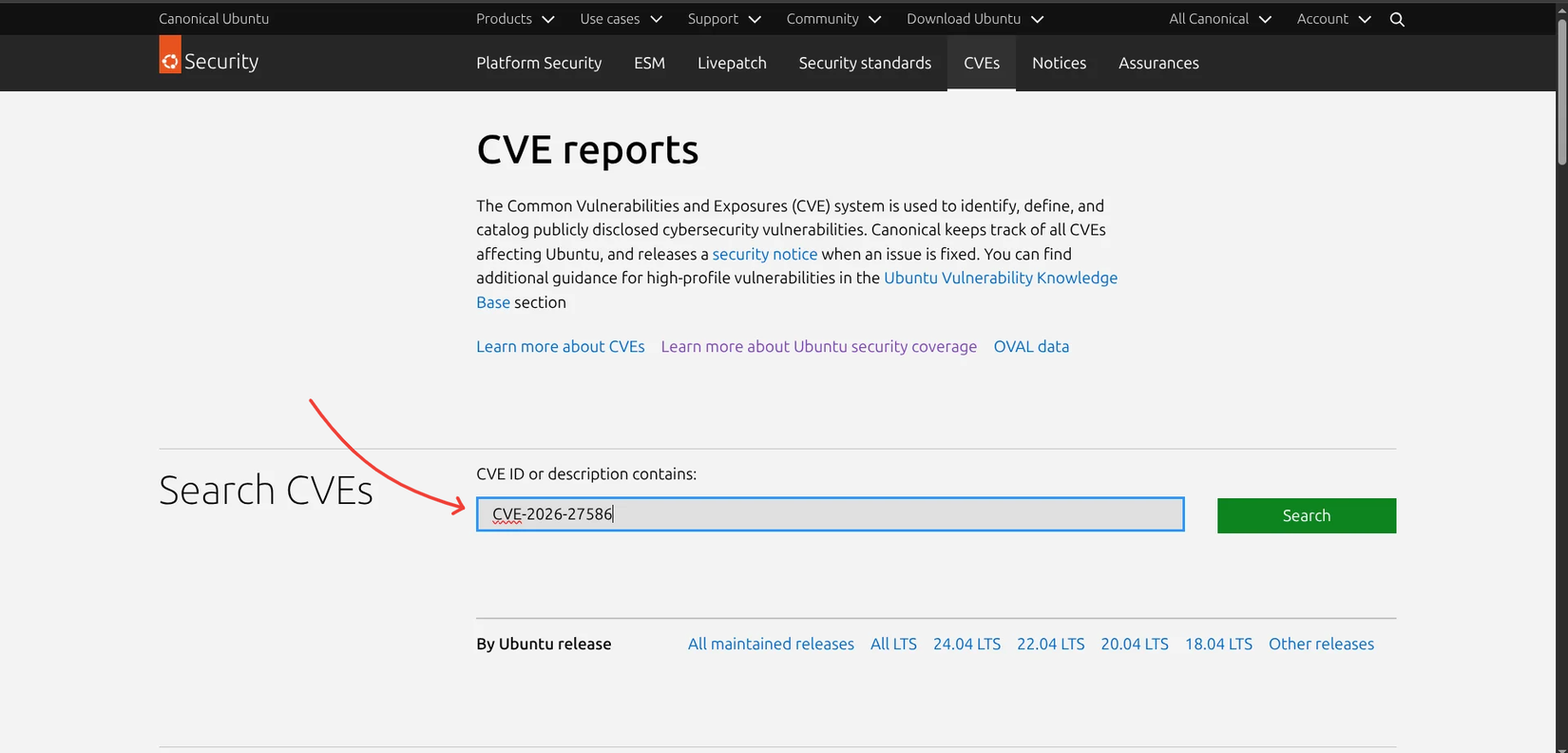Image resolution: width=1568 pixels, height=753 pixels.
Task: Filter CVEs by 22.04 LTS
Action: click(1051, 644)
